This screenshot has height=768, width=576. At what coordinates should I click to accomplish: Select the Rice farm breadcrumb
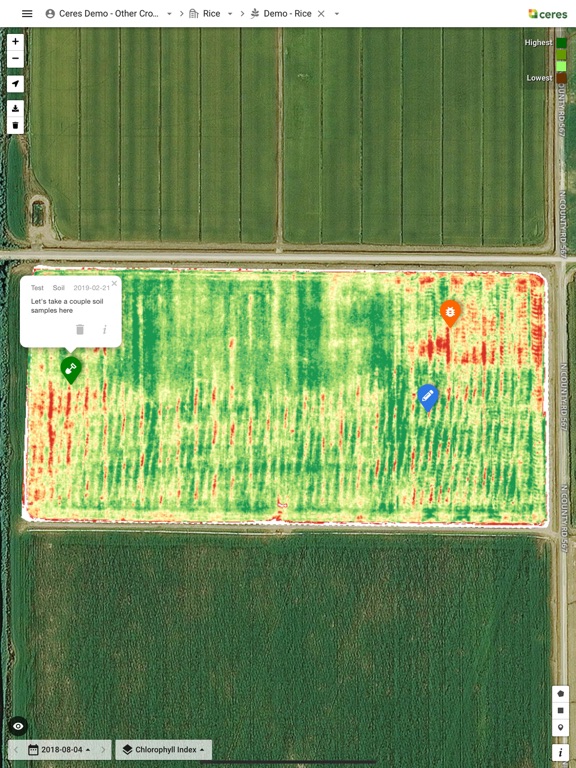(x=212, y=14)
